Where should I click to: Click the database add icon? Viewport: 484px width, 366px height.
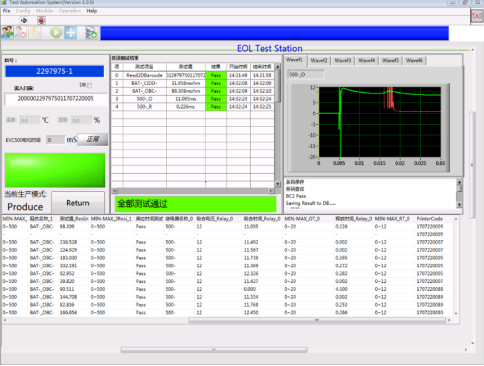click(91, 33)
